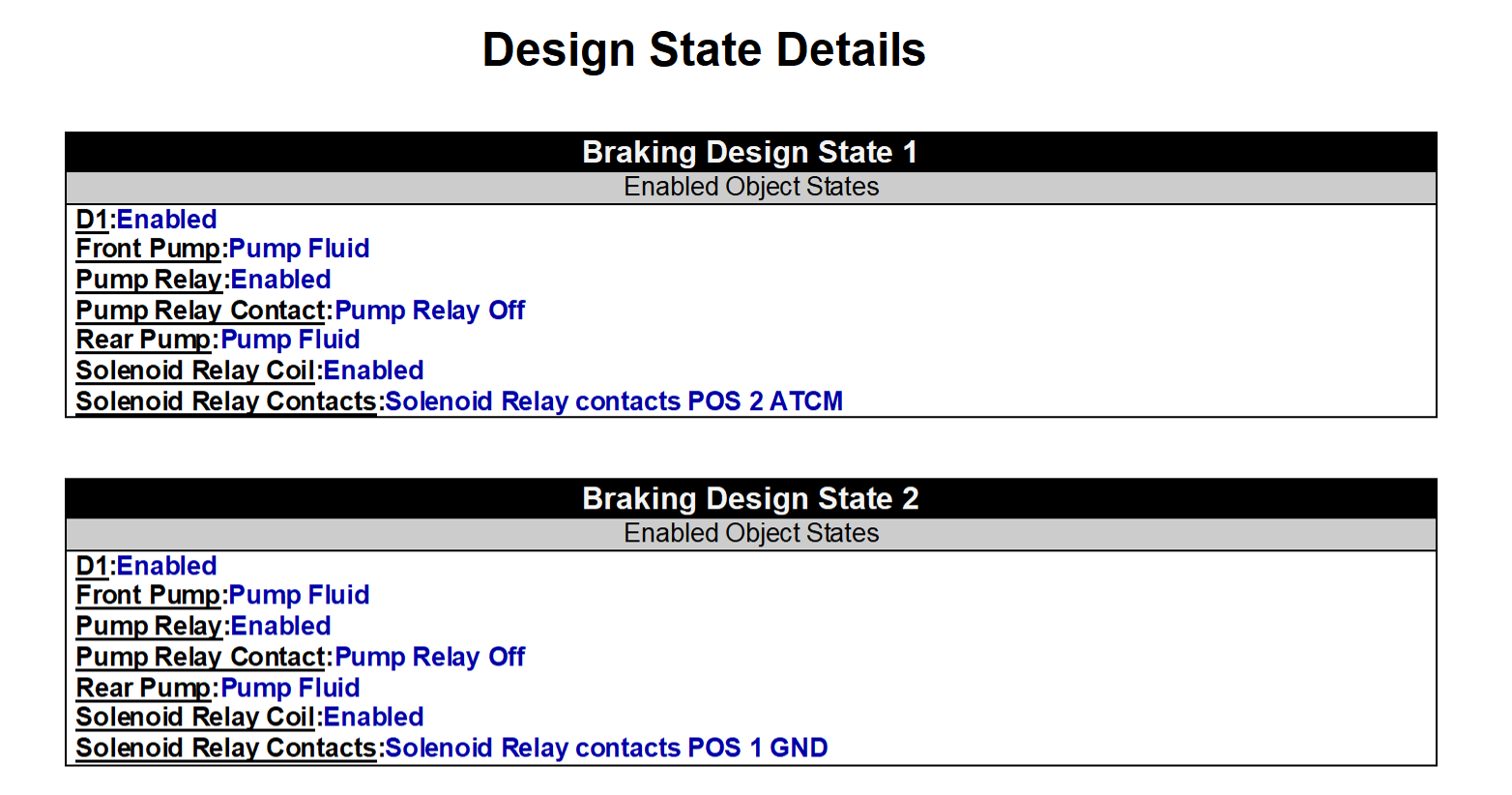The width and height of the screenshot is (1512, 795).
Task: Click 'Solenoid Relay contacts POS 2 ATCM' text
Action: pyautogui.click(x=614, y=401)
